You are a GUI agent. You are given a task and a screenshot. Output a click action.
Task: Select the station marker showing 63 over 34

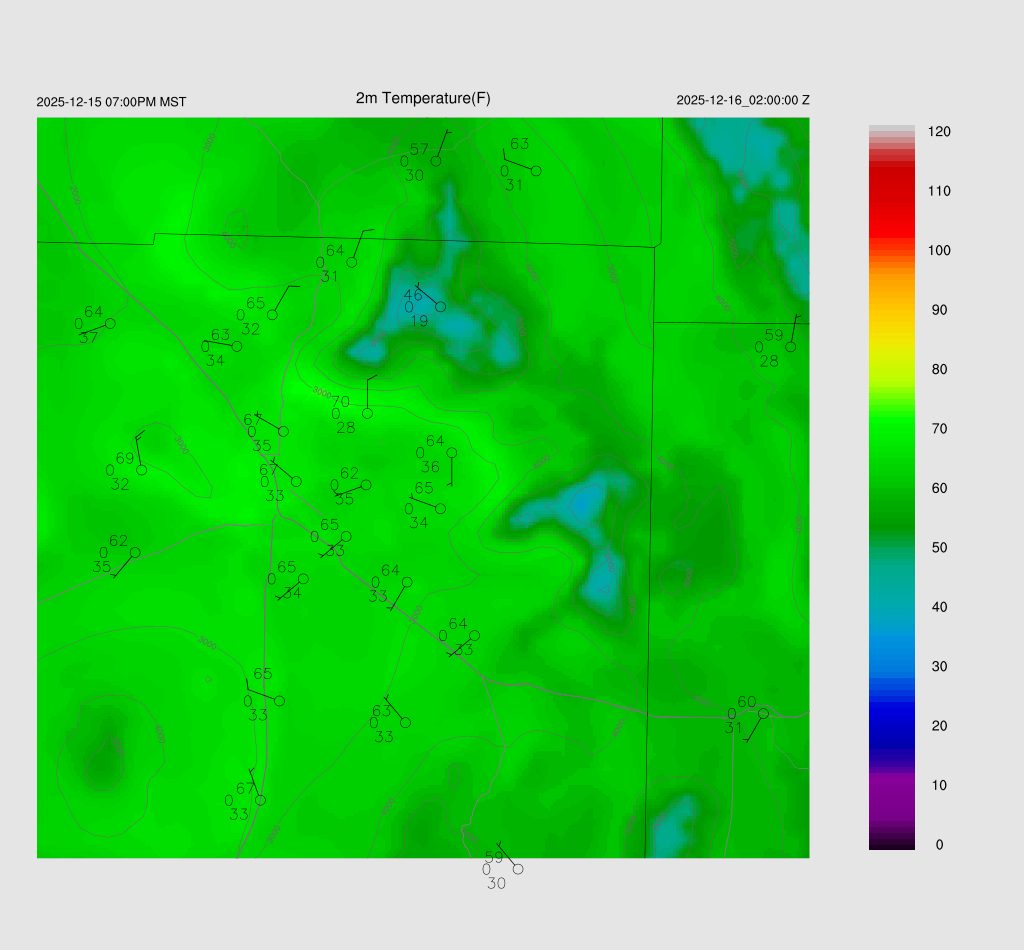pos(237,347)
